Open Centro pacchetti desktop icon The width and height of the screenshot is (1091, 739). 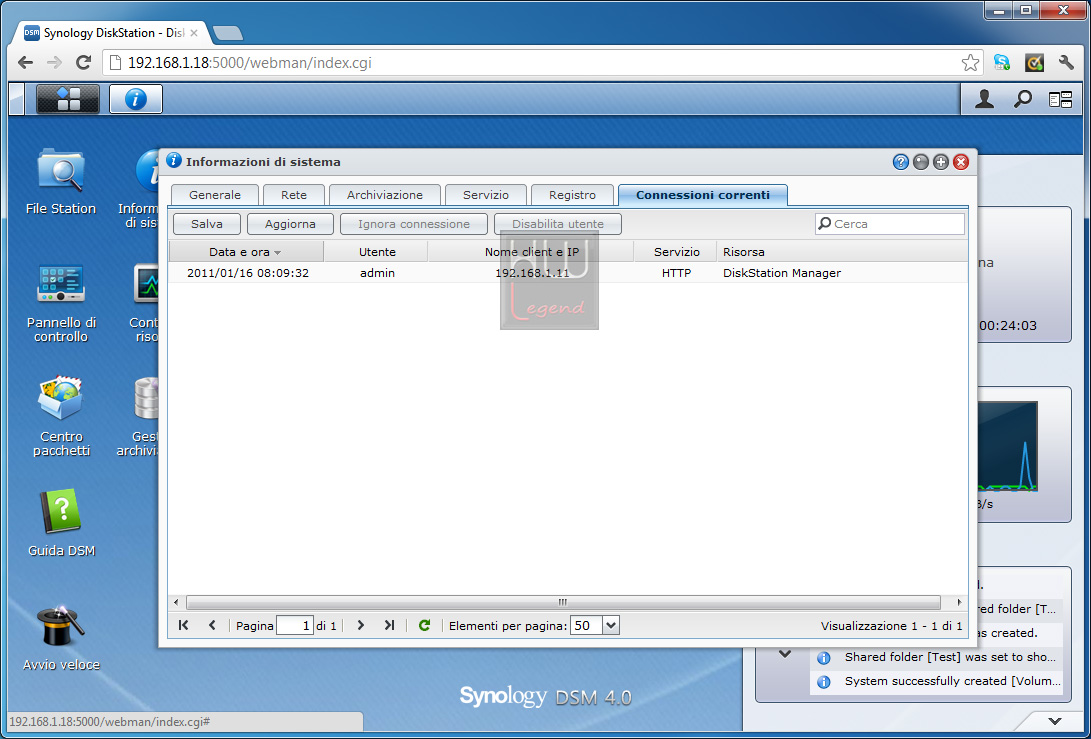pos(61,417)
